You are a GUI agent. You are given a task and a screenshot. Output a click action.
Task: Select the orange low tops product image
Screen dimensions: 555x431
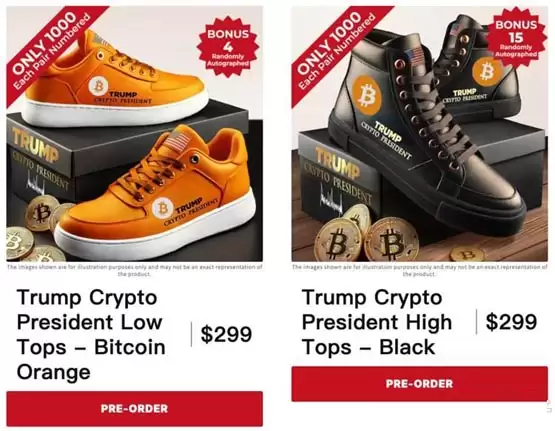(x=135, y=134)
